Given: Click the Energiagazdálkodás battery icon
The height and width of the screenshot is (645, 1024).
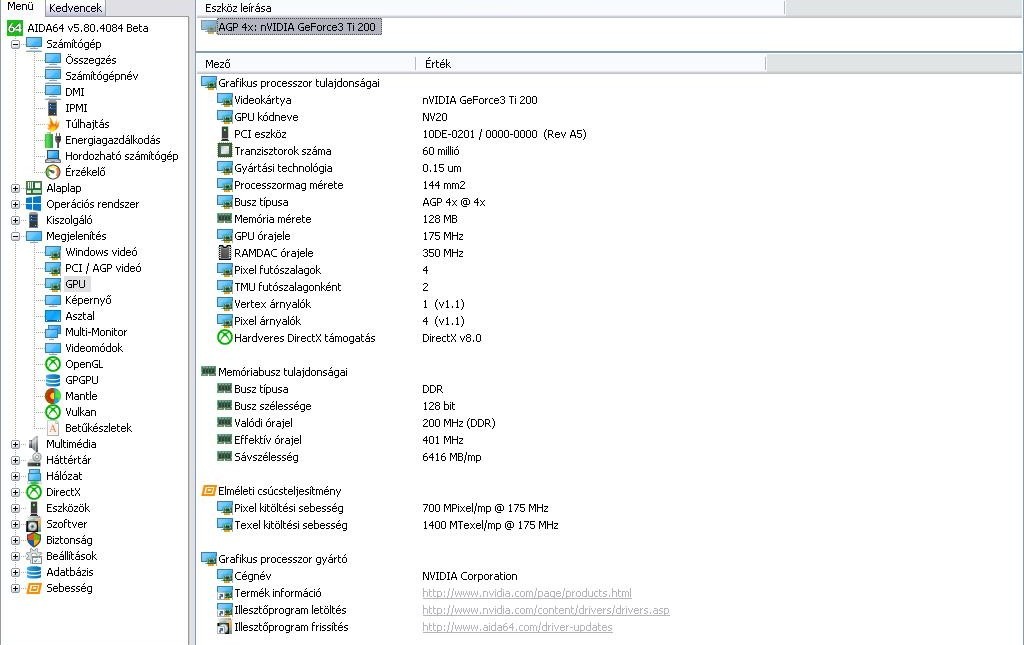Looking at the screenshot, I should click(53, 140).
